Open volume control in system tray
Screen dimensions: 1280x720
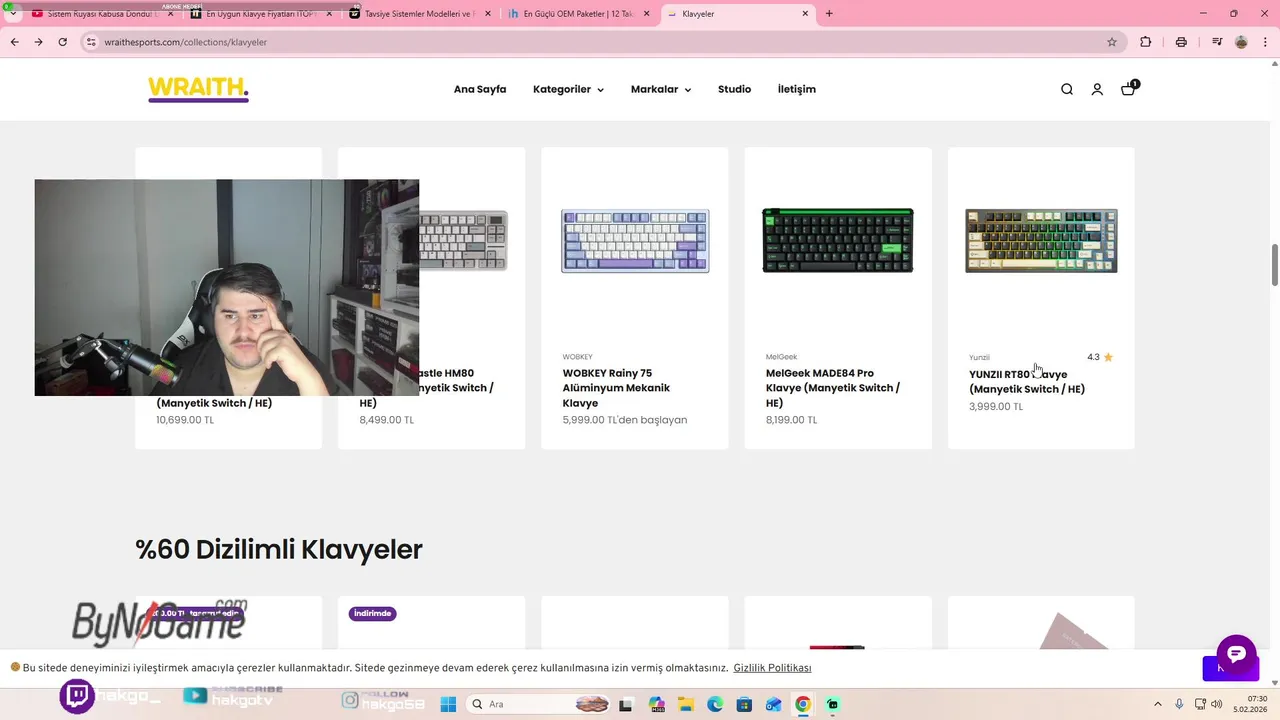click(1217, 704)
